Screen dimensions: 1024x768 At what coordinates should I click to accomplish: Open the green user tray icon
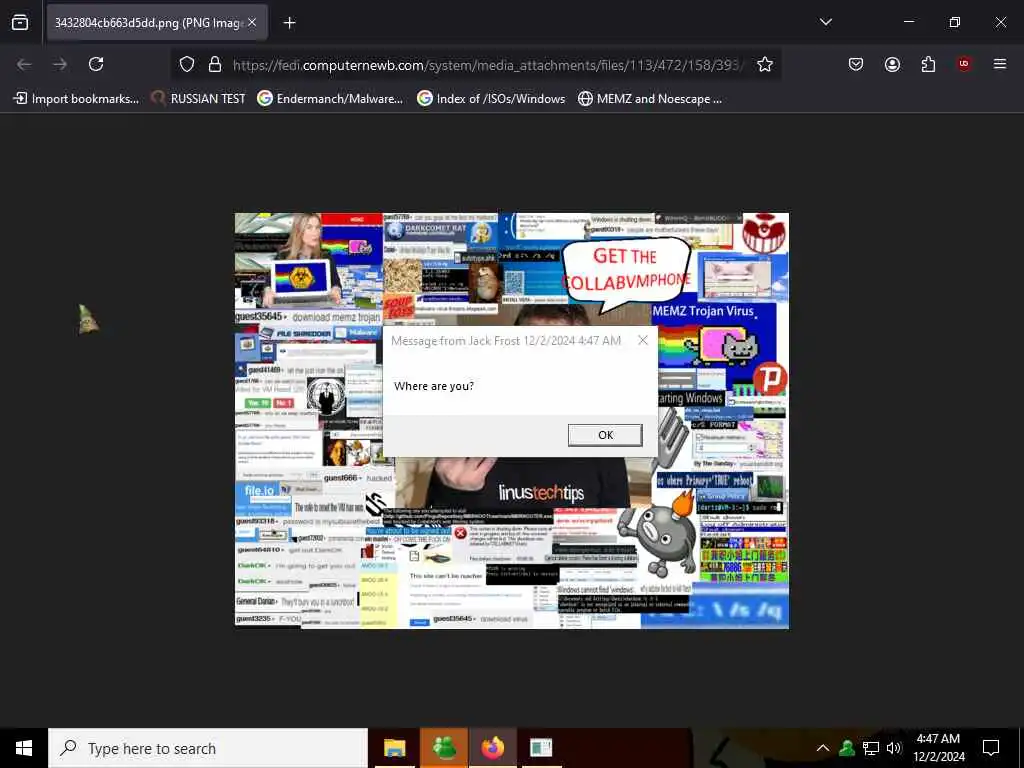[847, 748]
